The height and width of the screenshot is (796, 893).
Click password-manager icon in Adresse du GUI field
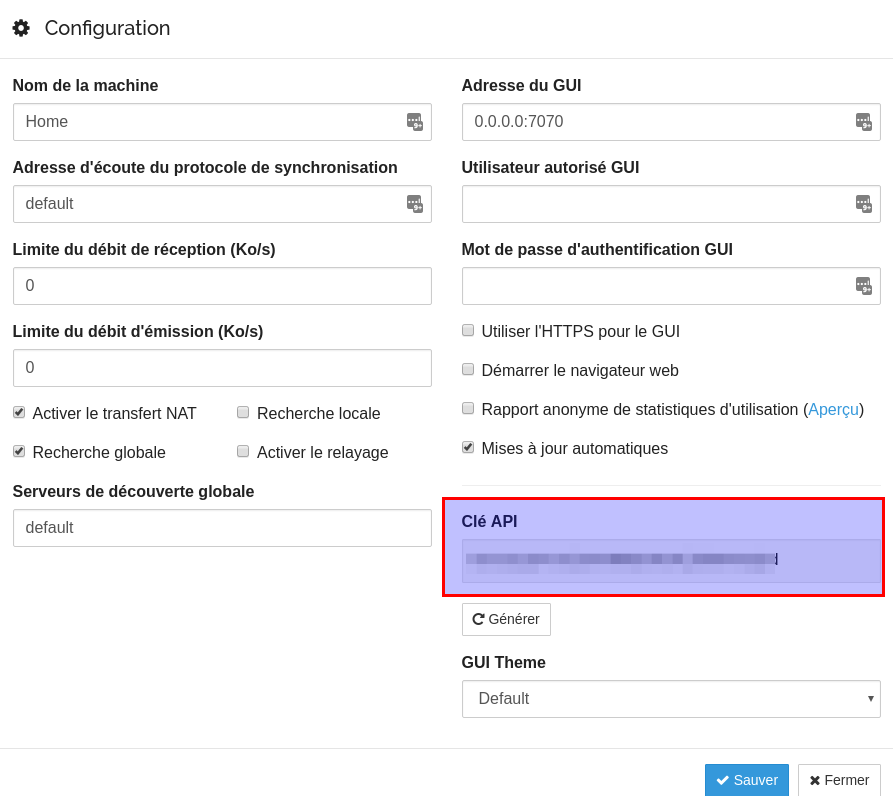[863, 122]
